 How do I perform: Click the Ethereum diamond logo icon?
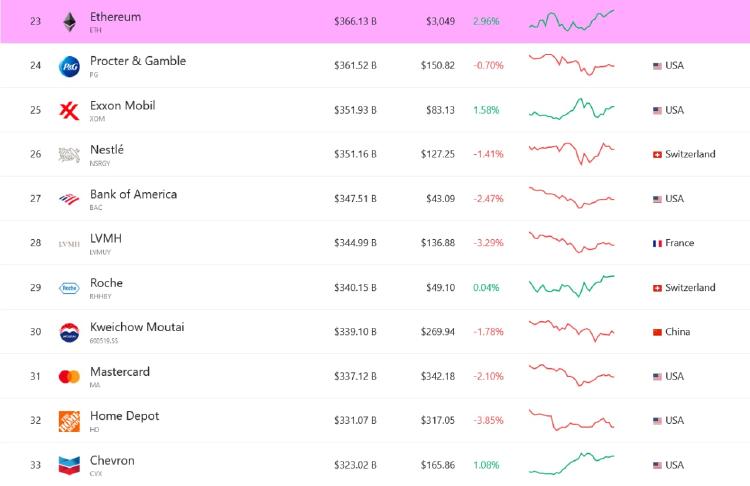click(x=69, y=22)
